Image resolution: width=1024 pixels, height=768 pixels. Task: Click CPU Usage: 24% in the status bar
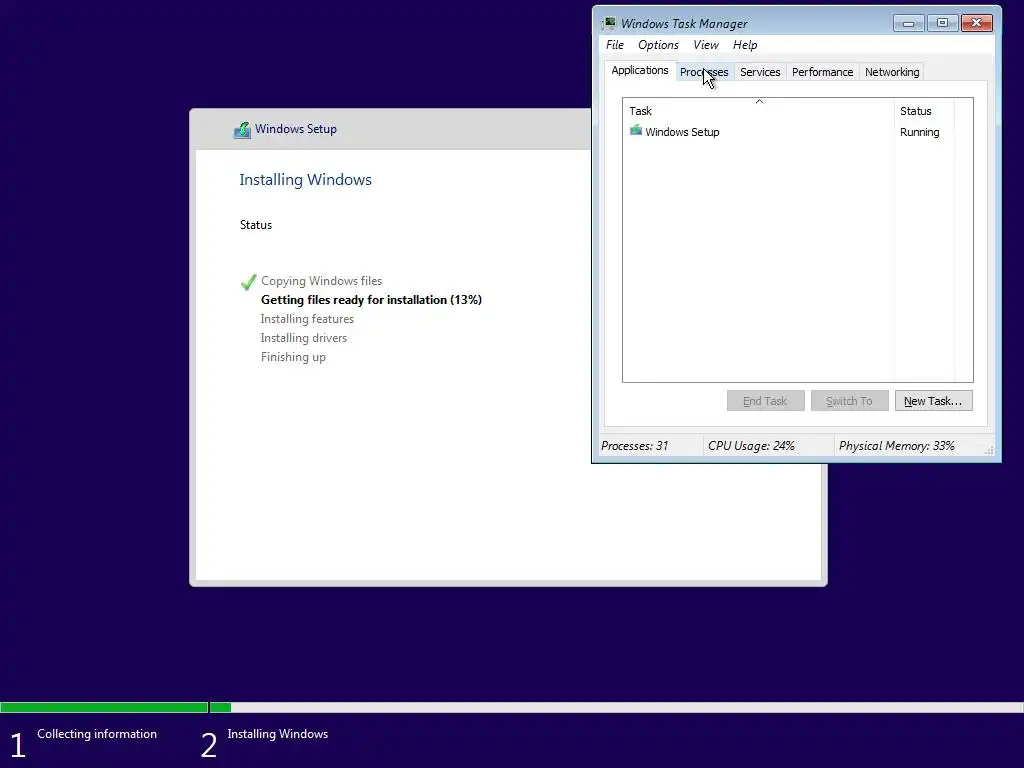tap(751, 446)
